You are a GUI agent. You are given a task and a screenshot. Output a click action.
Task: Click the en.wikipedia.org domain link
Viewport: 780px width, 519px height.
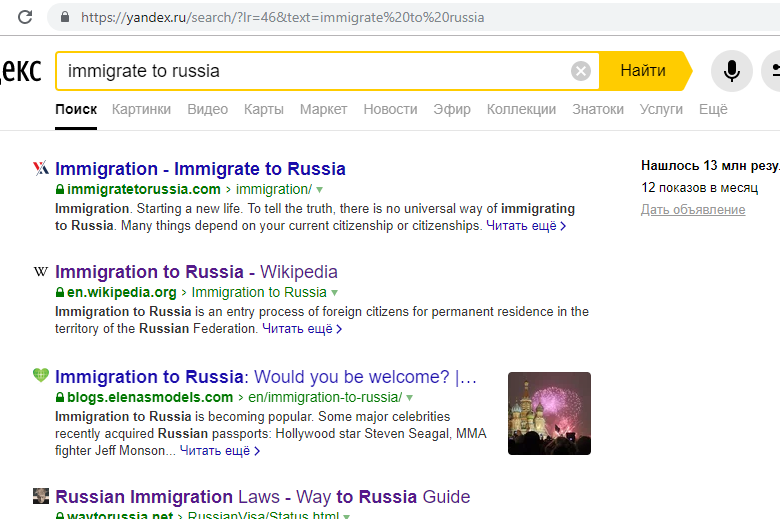(x=122, y=292)
